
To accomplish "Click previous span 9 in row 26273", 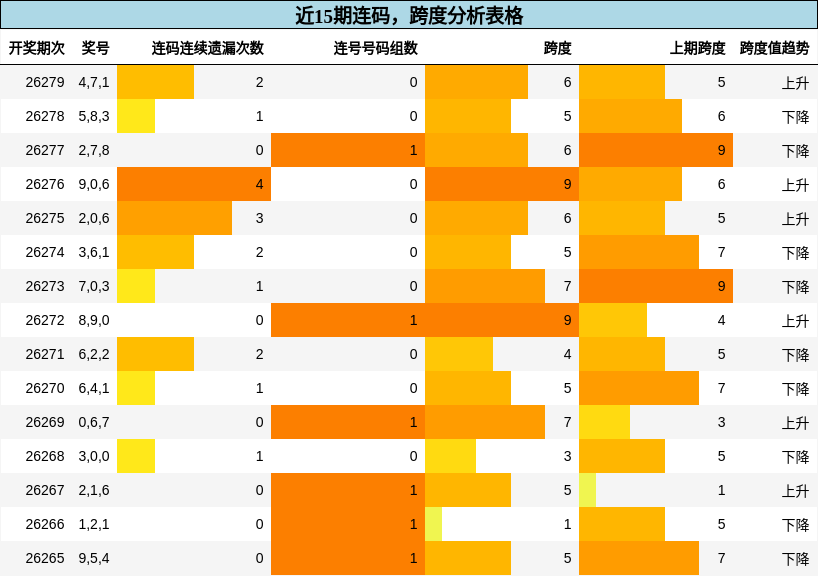I will (721, 286).
